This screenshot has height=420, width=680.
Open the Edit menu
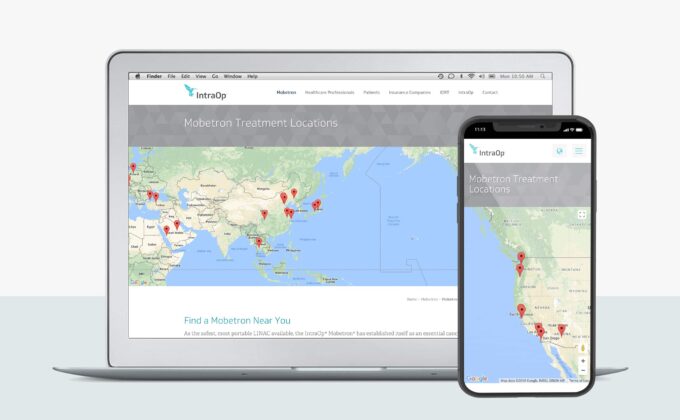coord(186,76)
